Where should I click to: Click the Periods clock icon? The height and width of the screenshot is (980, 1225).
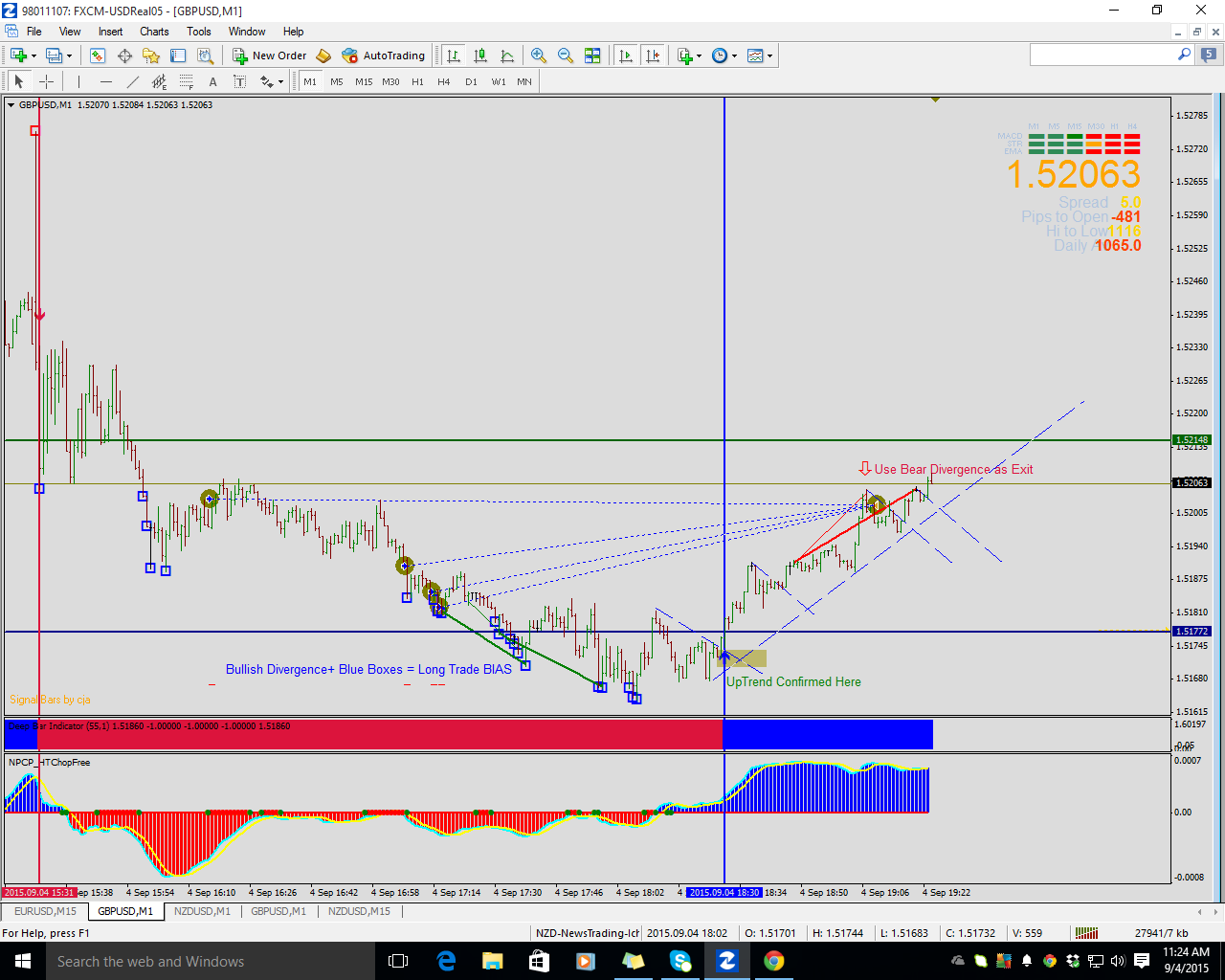[720, 56]
